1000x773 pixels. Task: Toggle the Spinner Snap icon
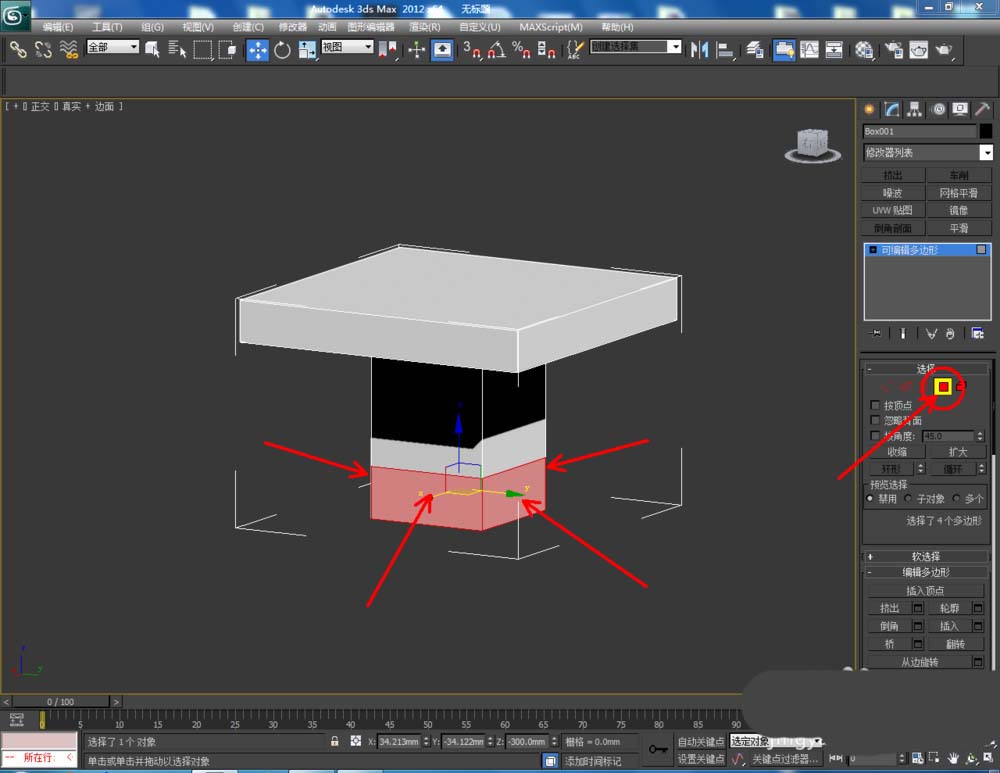click(546, 50)
